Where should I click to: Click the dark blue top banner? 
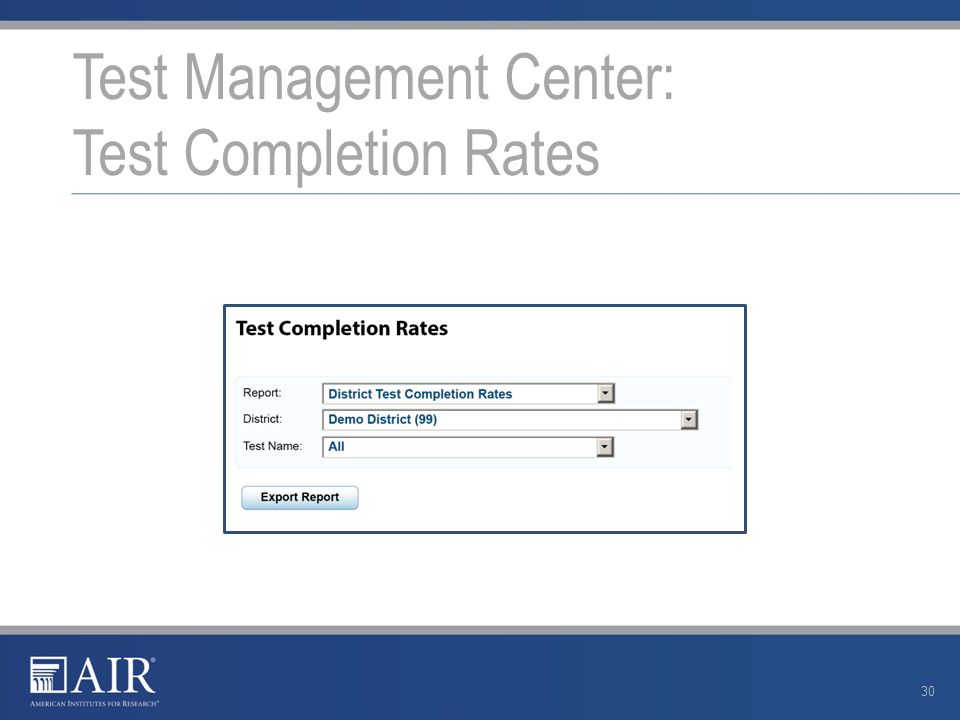(480, 10)
